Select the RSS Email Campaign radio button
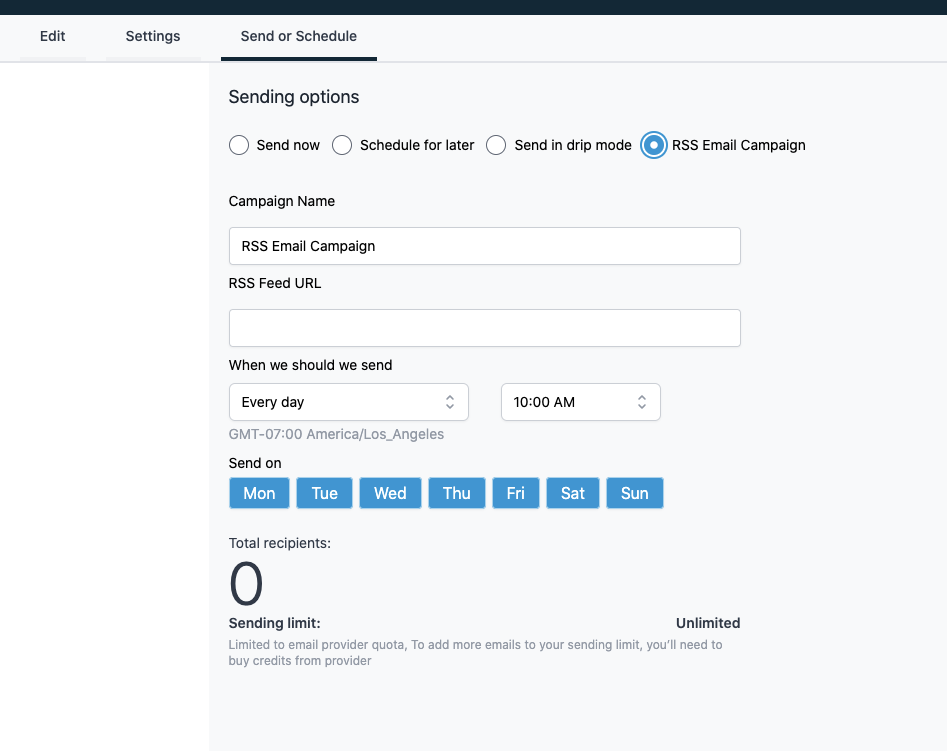Image resolution: width=947 pixels, height=751 pixels. [x=654, y=145]
